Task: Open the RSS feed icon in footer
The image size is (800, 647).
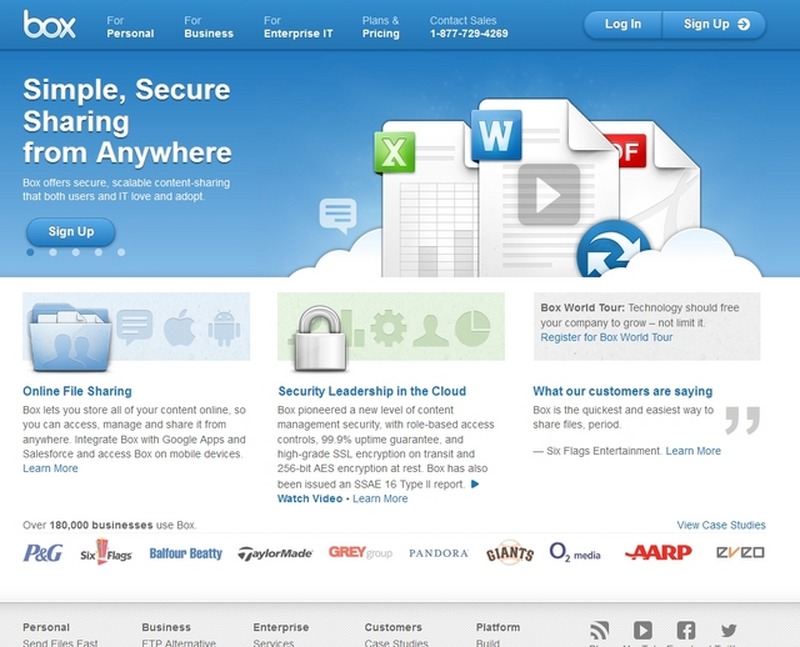Action: pyautogui.click(x=599, y=630)
